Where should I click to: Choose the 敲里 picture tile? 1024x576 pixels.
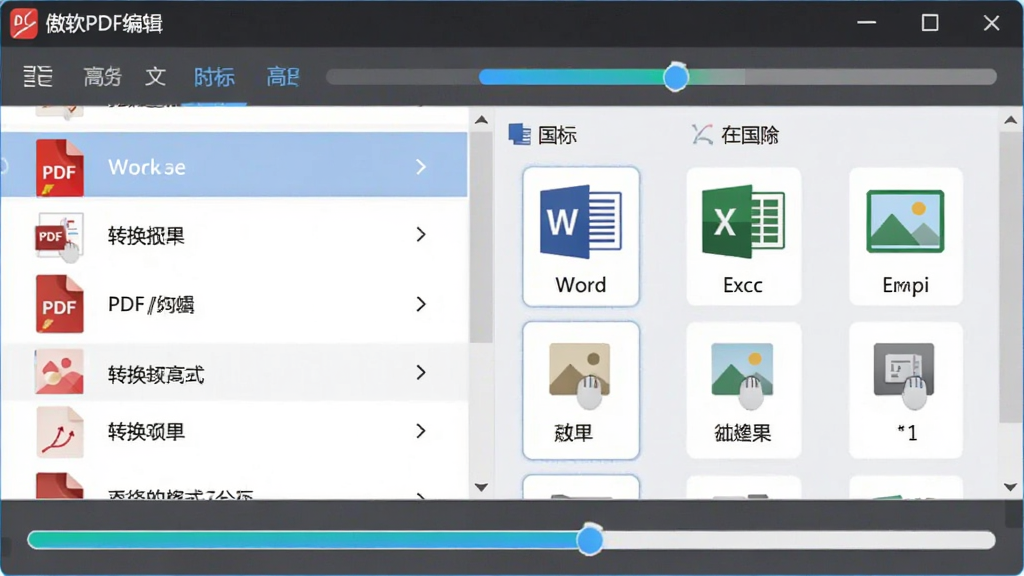[x=581, y=391]
